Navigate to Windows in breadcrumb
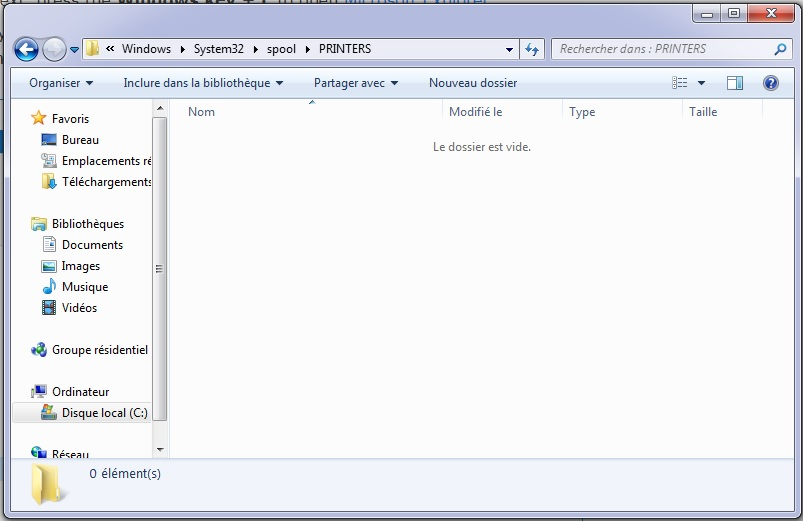Image resolution: width=803 pixels, height=521 pixels. [146, 49]
